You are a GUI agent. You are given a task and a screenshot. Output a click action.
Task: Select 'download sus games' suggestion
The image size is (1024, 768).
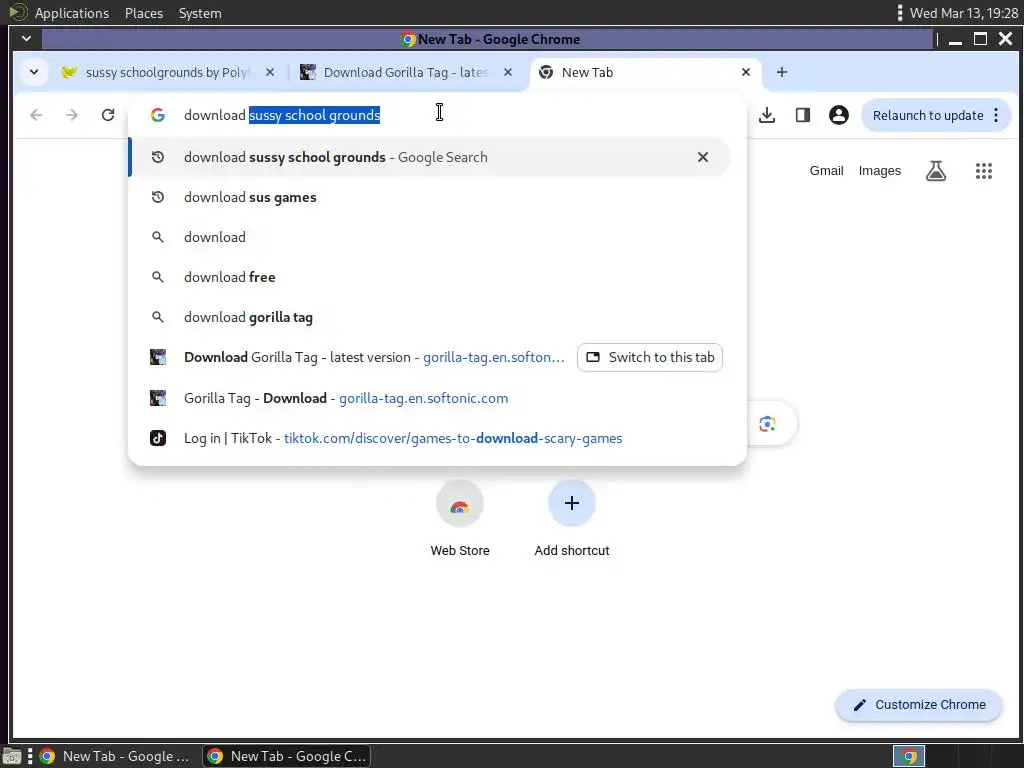tap(430, 197)
